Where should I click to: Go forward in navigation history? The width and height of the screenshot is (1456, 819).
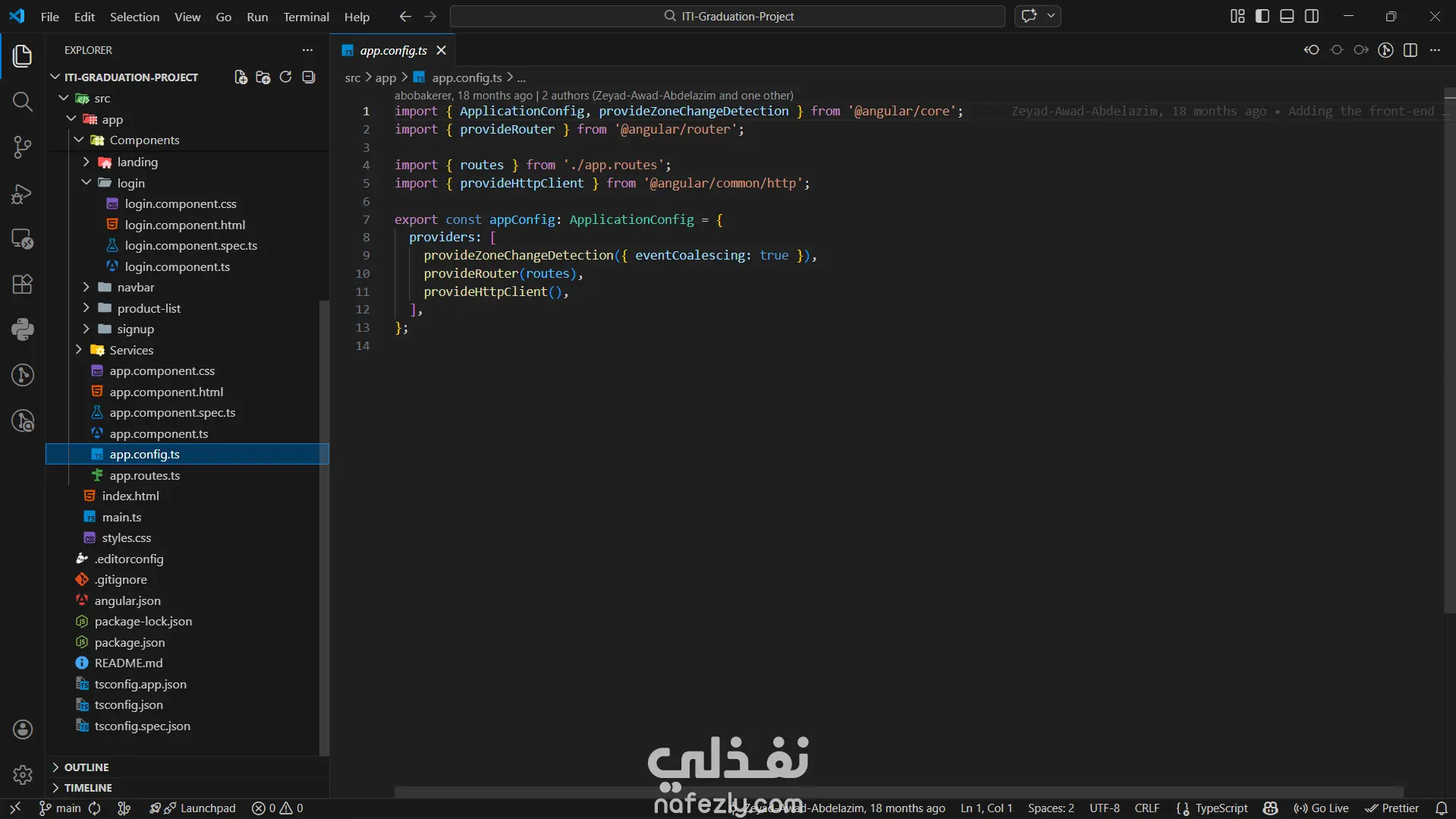click(430, 16)
